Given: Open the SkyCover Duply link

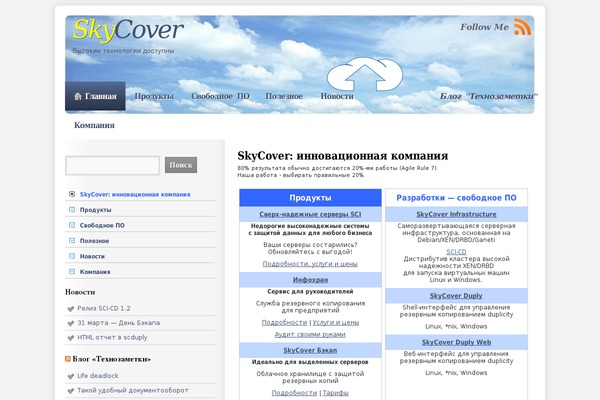Looking at the screenshot, I should click(456, 296).
